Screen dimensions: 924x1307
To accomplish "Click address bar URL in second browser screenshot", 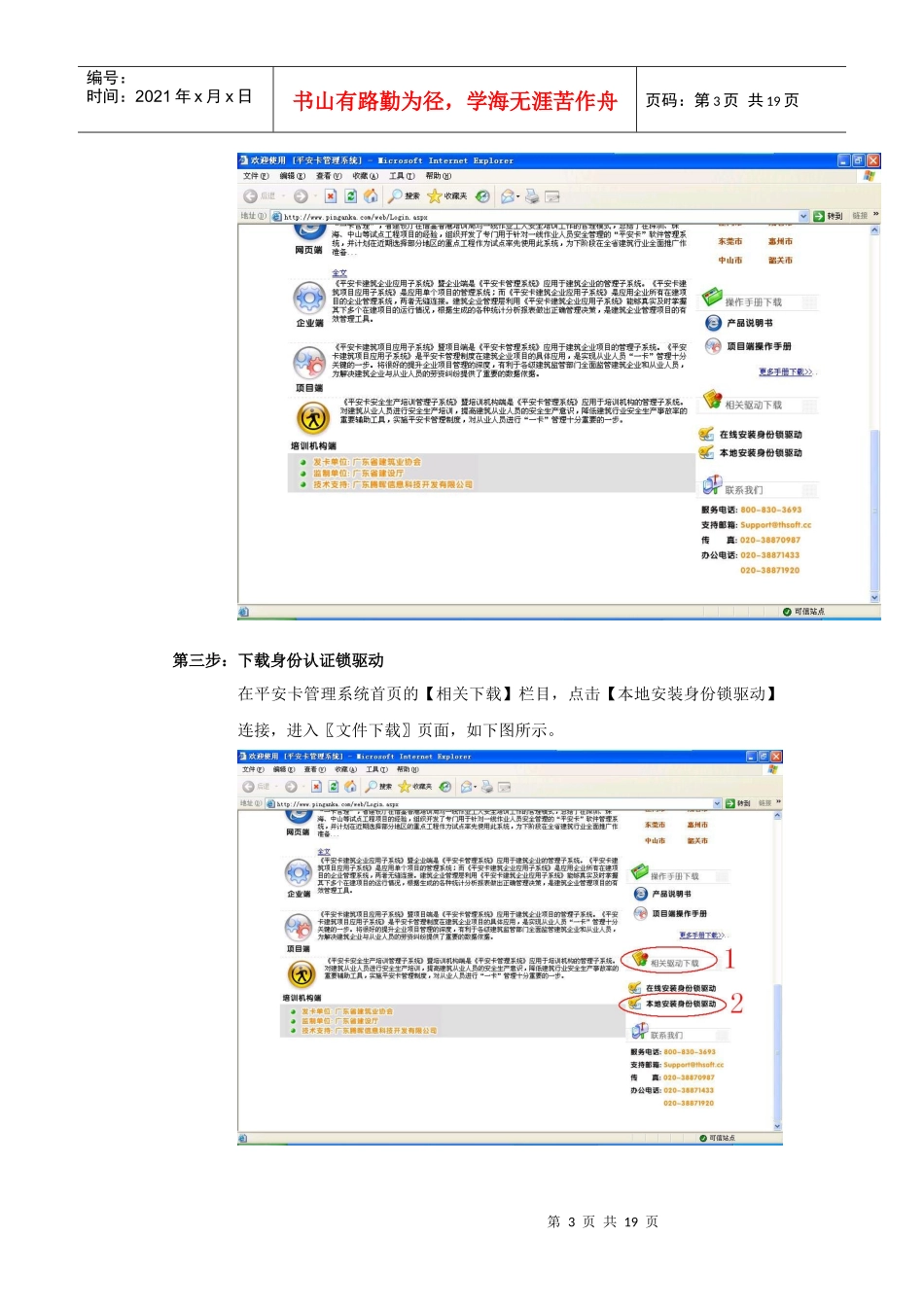I will [x=338, y=804].
